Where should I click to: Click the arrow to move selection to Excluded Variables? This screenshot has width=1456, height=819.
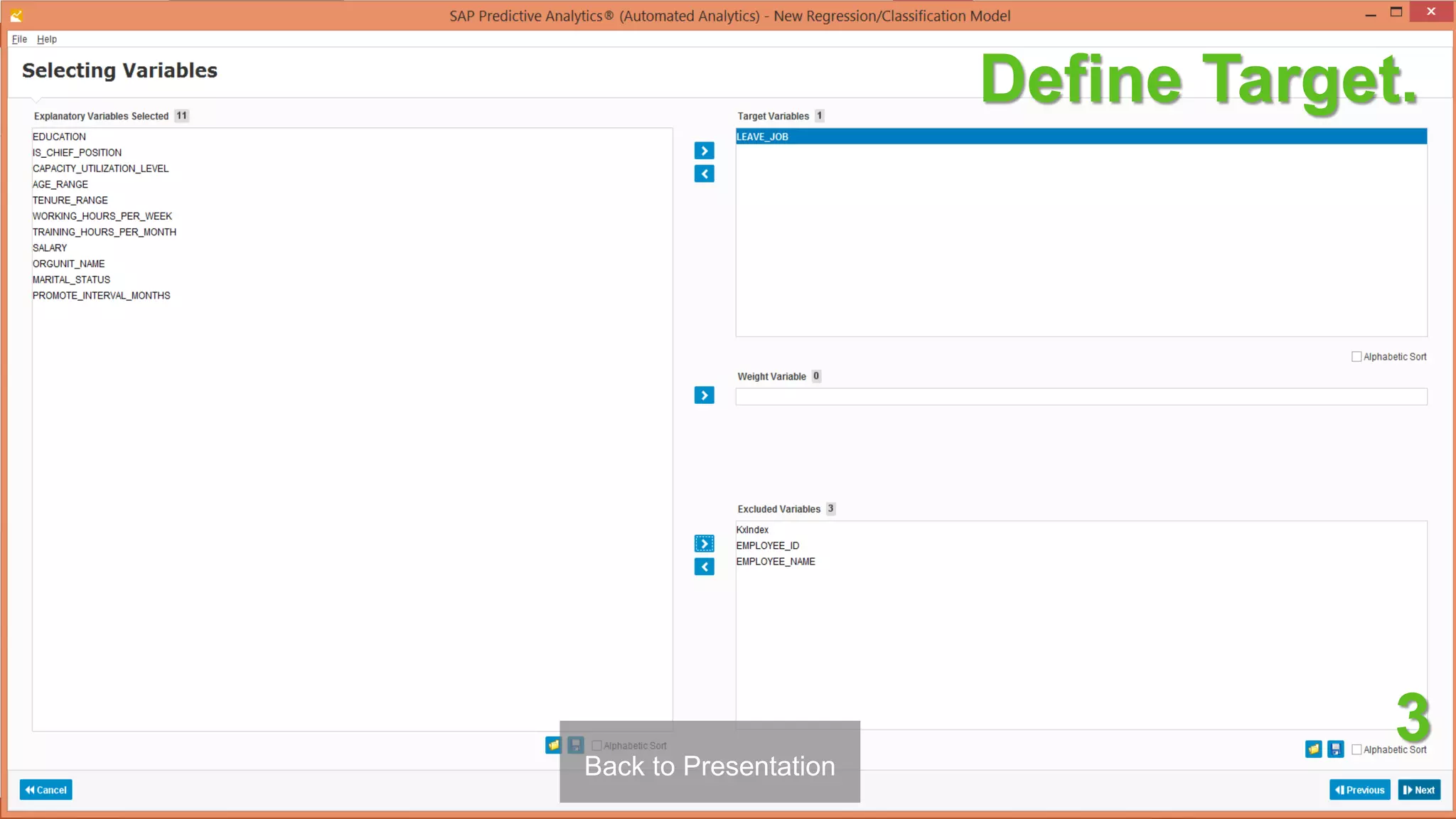point(704,544)
